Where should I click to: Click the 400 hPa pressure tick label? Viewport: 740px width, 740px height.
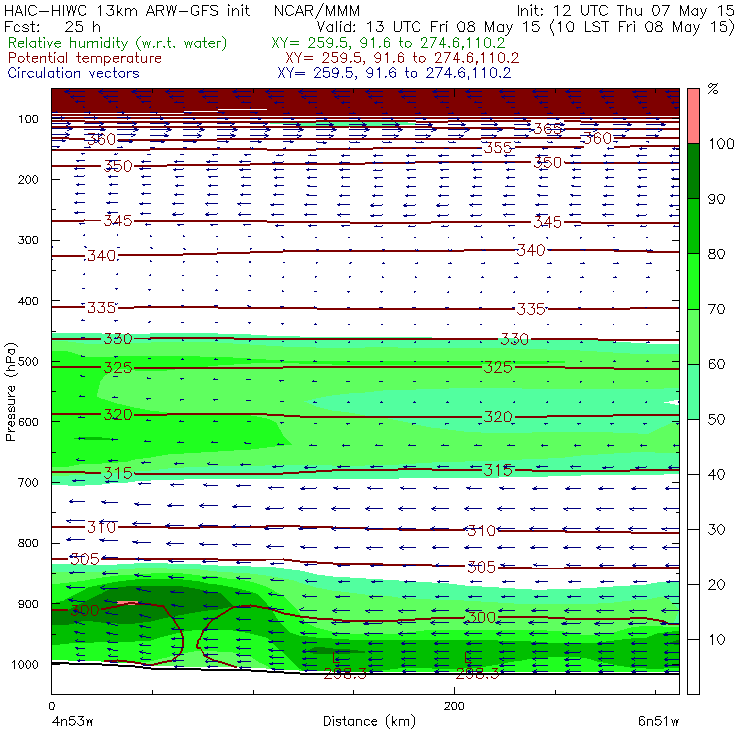(28, 301)
